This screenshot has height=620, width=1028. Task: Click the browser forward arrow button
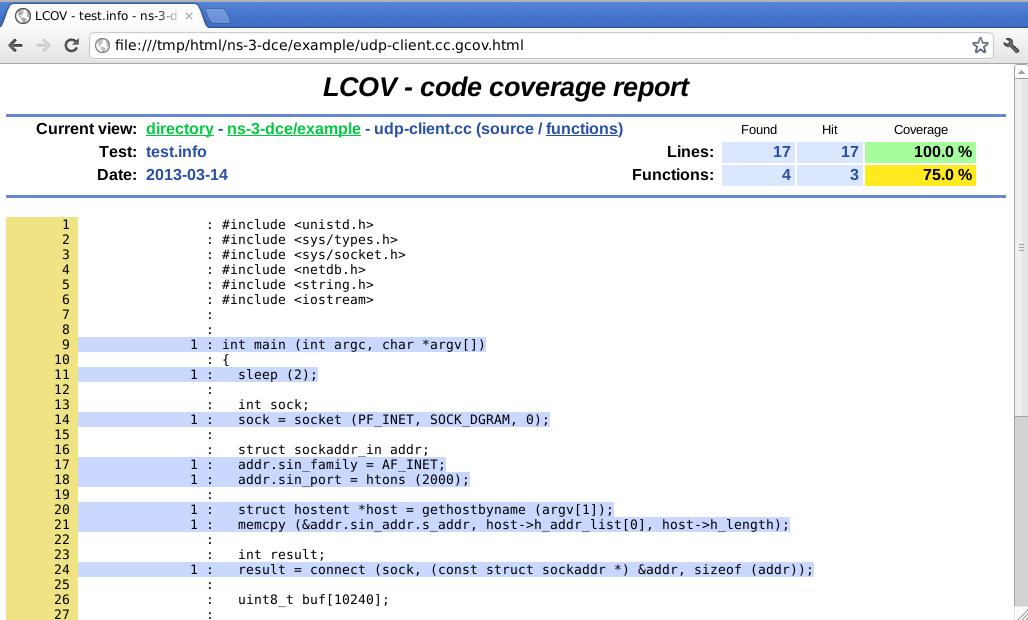[x=43, y=45]
